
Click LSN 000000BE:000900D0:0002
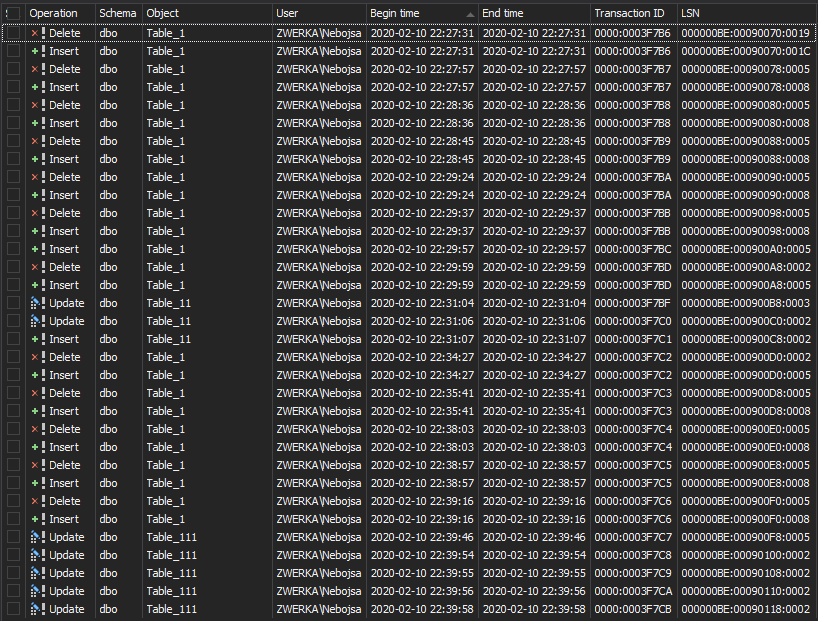coord(745,357)
